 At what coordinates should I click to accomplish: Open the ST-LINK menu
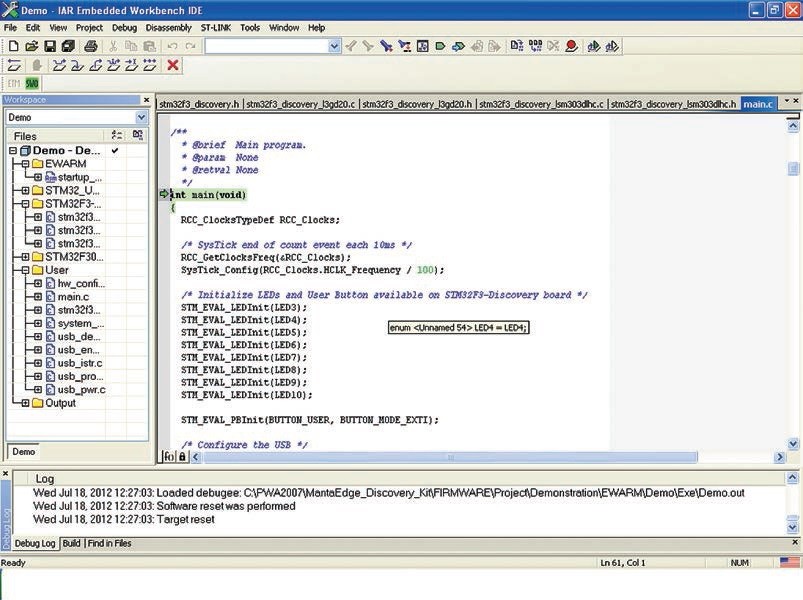click(x=216, y=28)
